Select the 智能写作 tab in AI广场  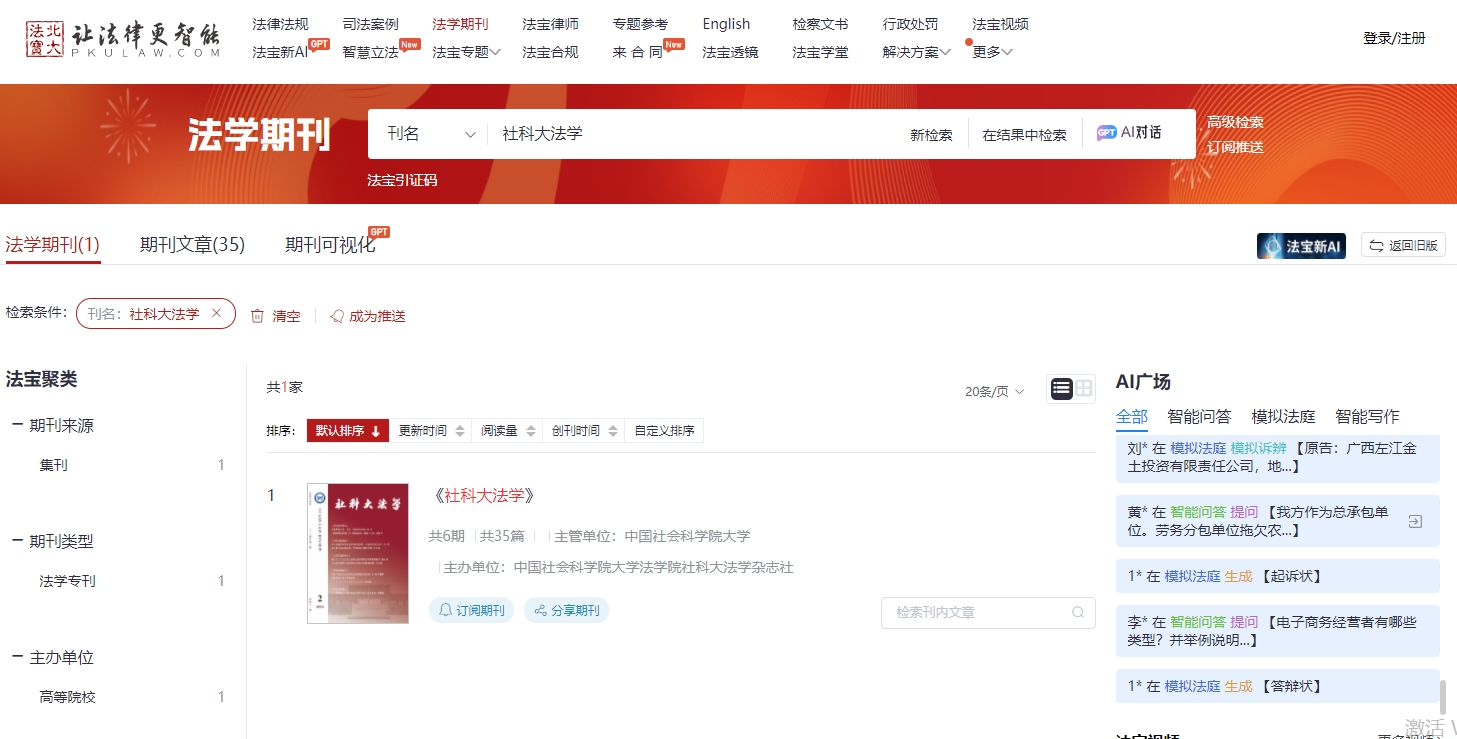tap(1367, 417)
